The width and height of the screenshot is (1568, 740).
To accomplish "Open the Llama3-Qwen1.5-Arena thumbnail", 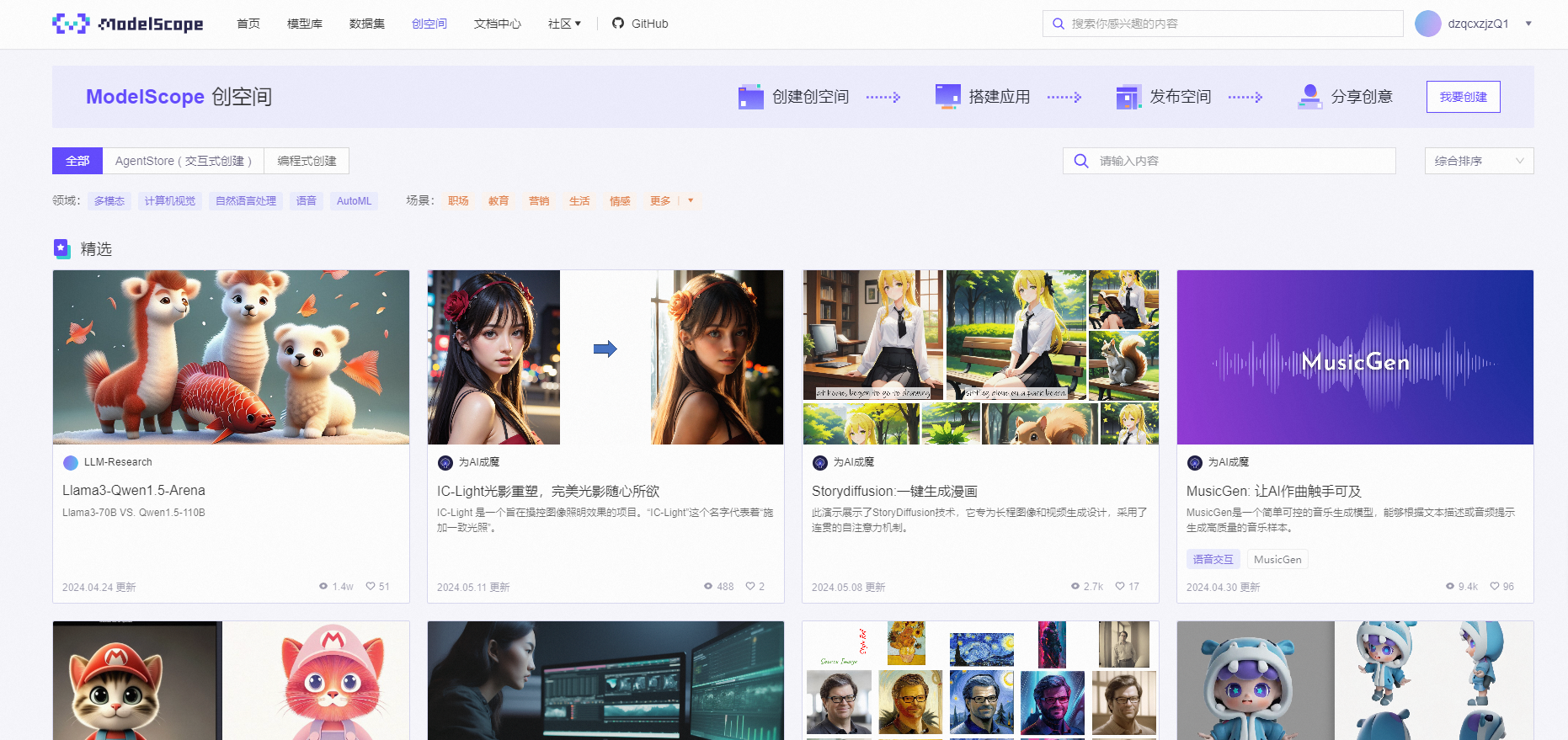I will pyautogui.click(x=231, y=357).
